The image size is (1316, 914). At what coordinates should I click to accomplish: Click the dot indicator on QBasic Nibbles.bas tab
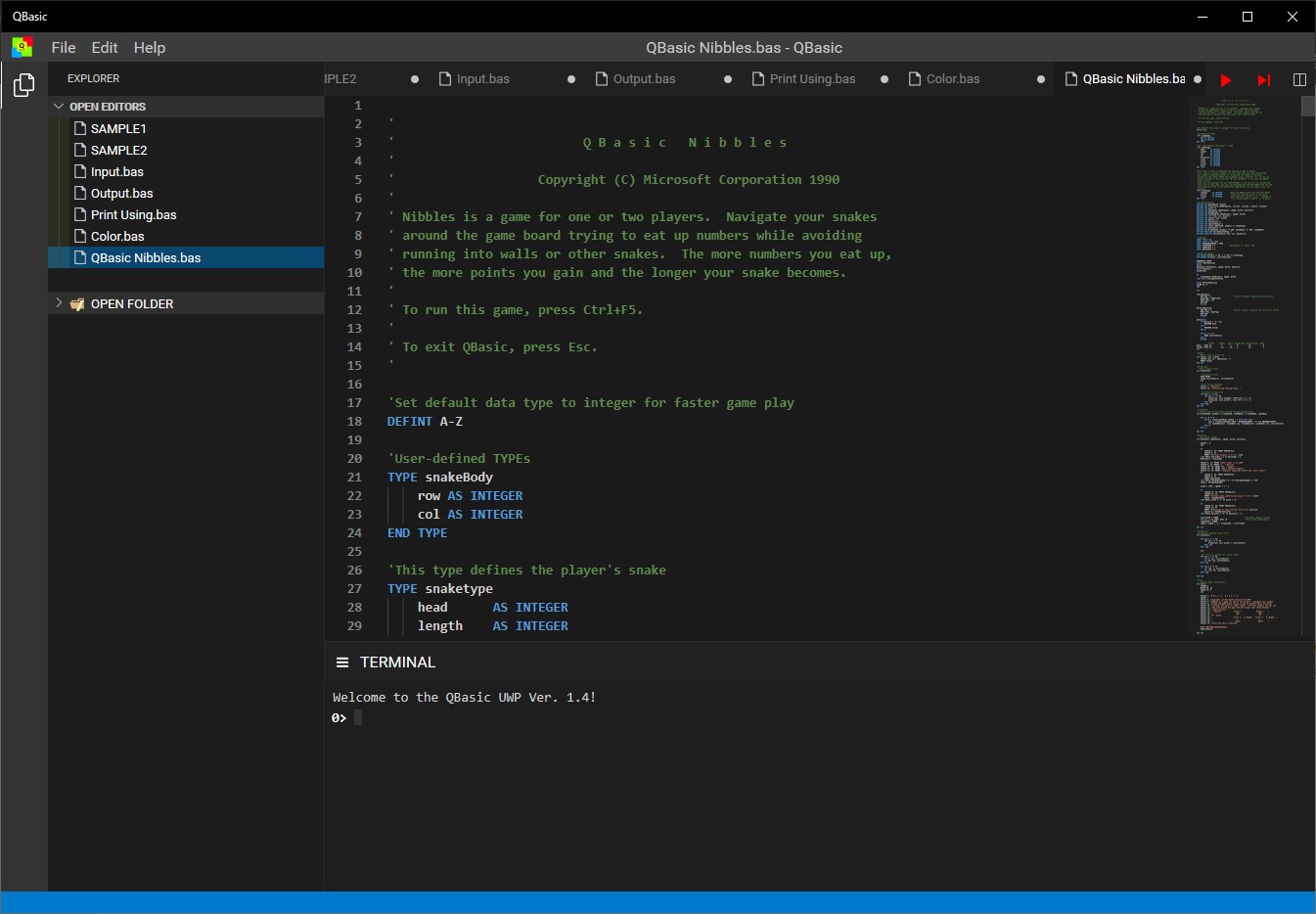click(x=1198, y=79)
